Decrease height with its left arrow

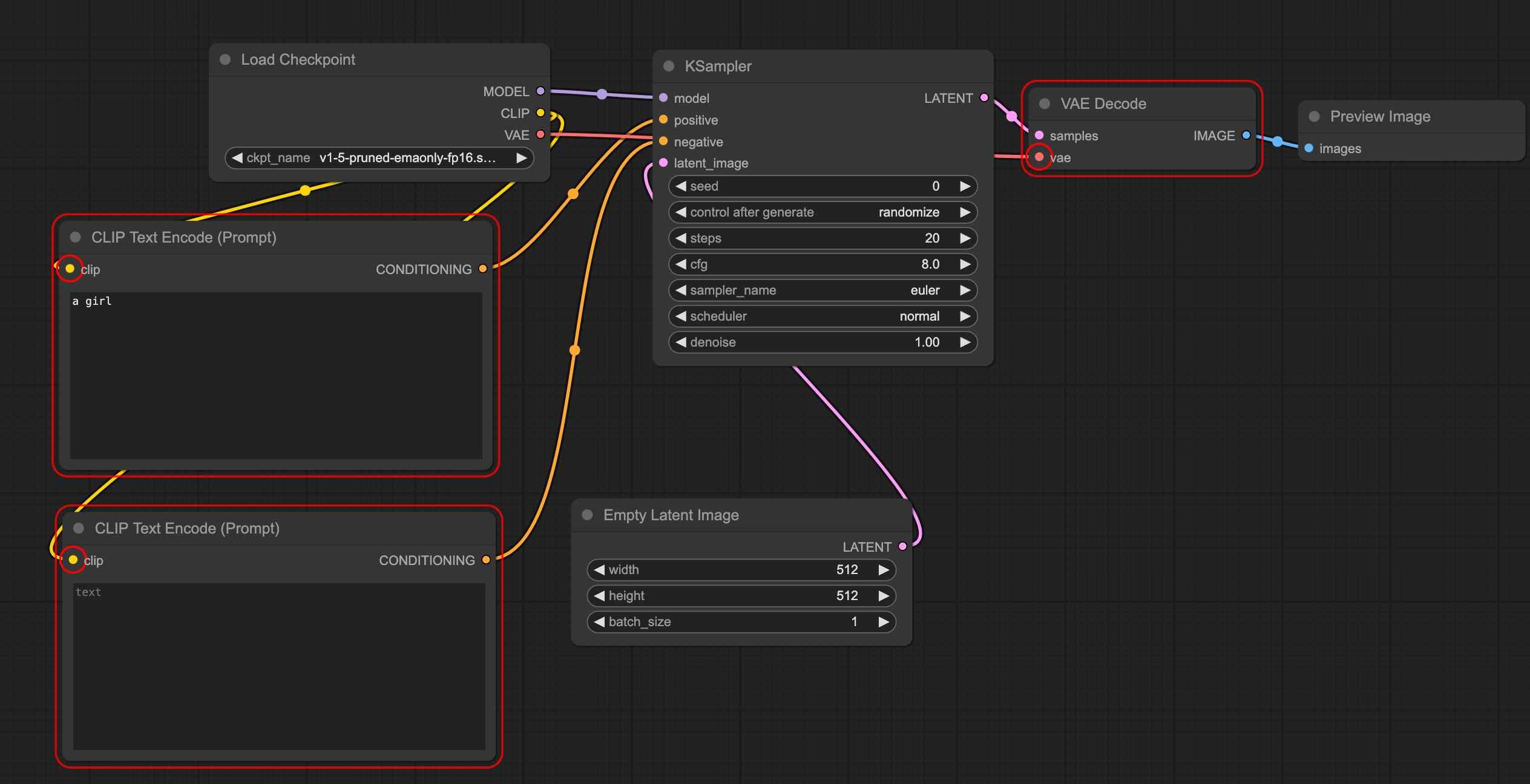coord(599,596)
